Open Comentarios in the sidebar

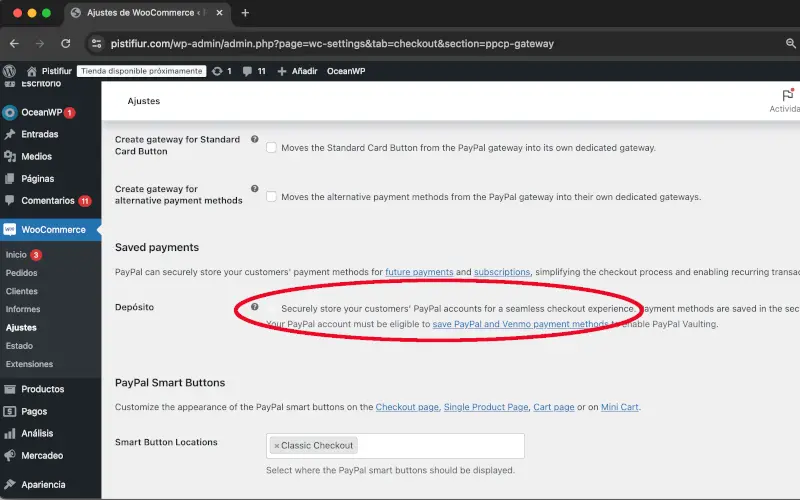[48, 201]
